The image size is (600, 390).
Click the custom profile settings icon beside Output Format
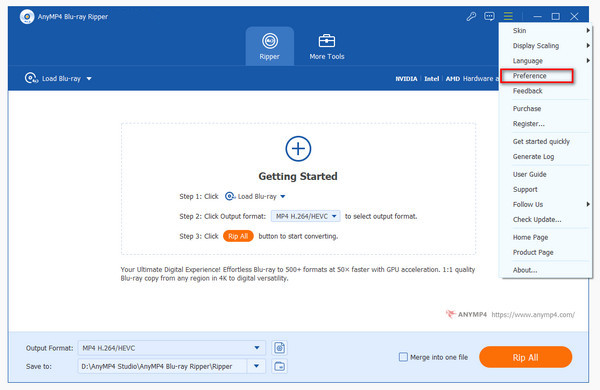click(280, 348)
